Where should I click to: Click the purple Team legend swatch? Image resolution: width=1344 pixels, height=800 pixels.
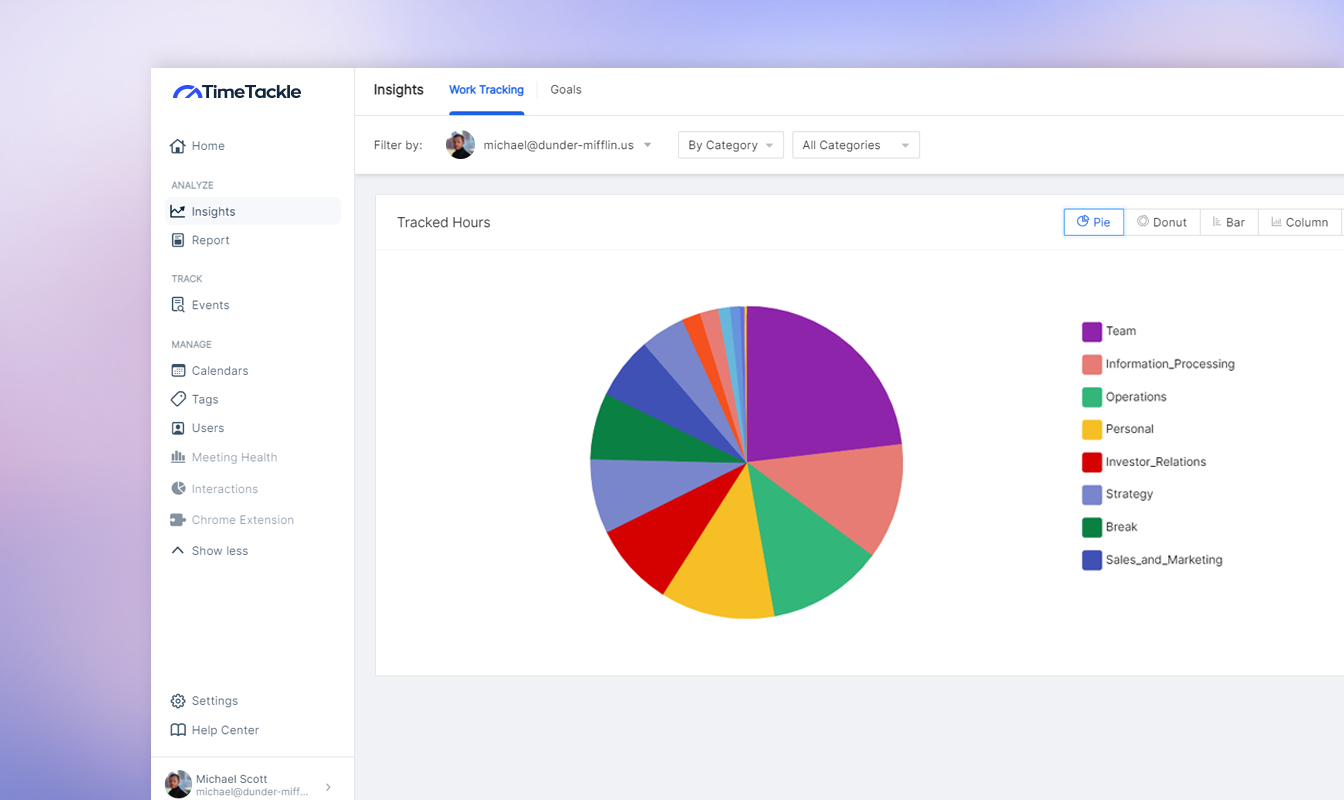coord(1092,332)
